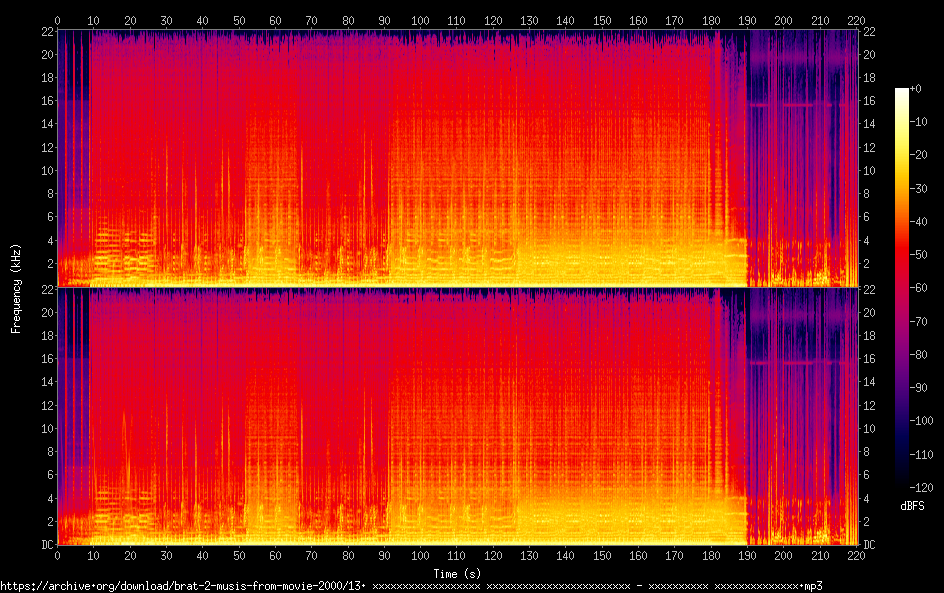This screenshot has height=593, width=944.
Task: Click the "-10" value on the dBFS scale
Action: tap(918, 122)
